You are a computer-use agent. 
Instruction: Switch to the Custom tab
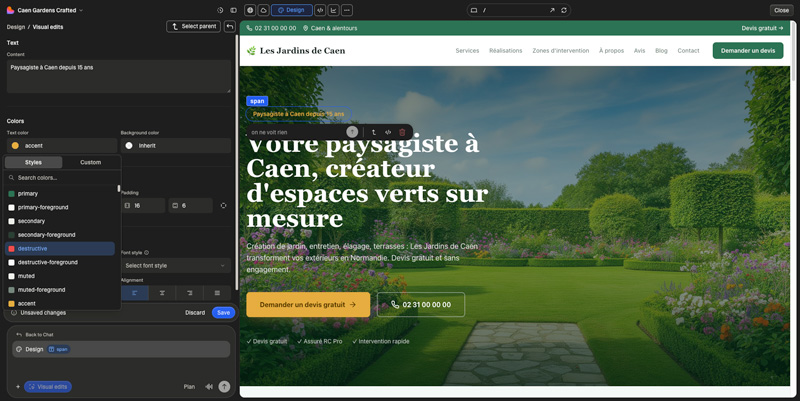pos(90,162)
